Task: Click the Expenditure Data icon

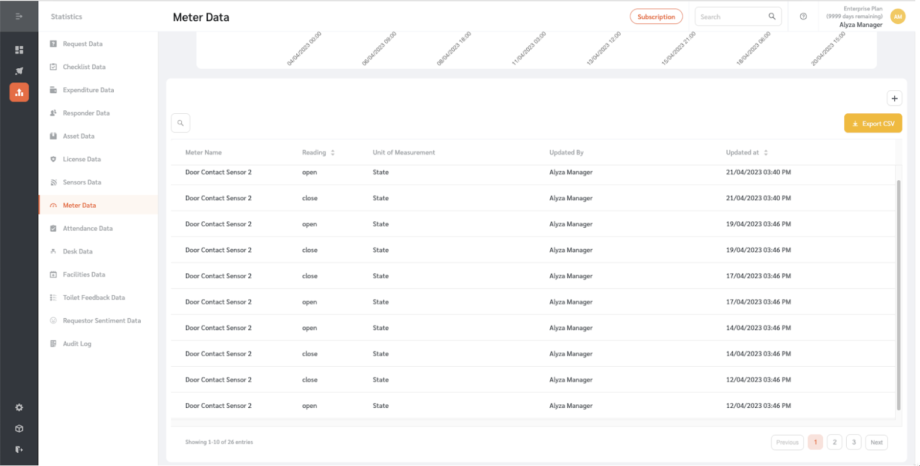Action: pyautogui.click(x=53, y=90)
